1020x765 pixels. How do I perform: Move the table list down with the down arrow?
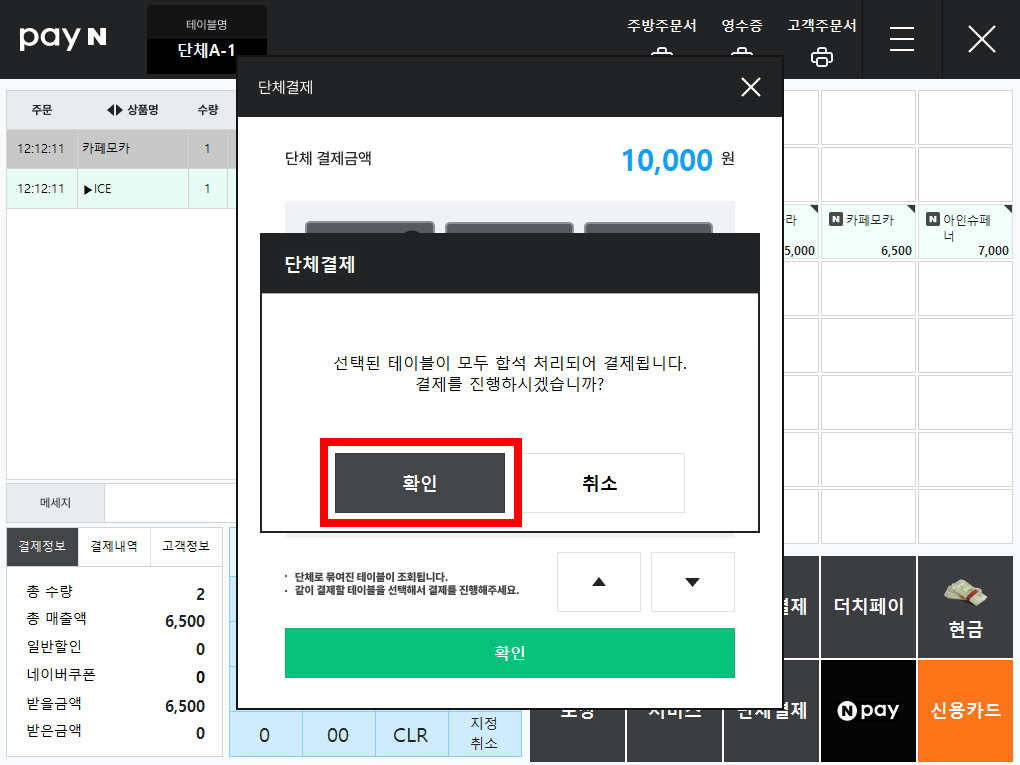692,582
